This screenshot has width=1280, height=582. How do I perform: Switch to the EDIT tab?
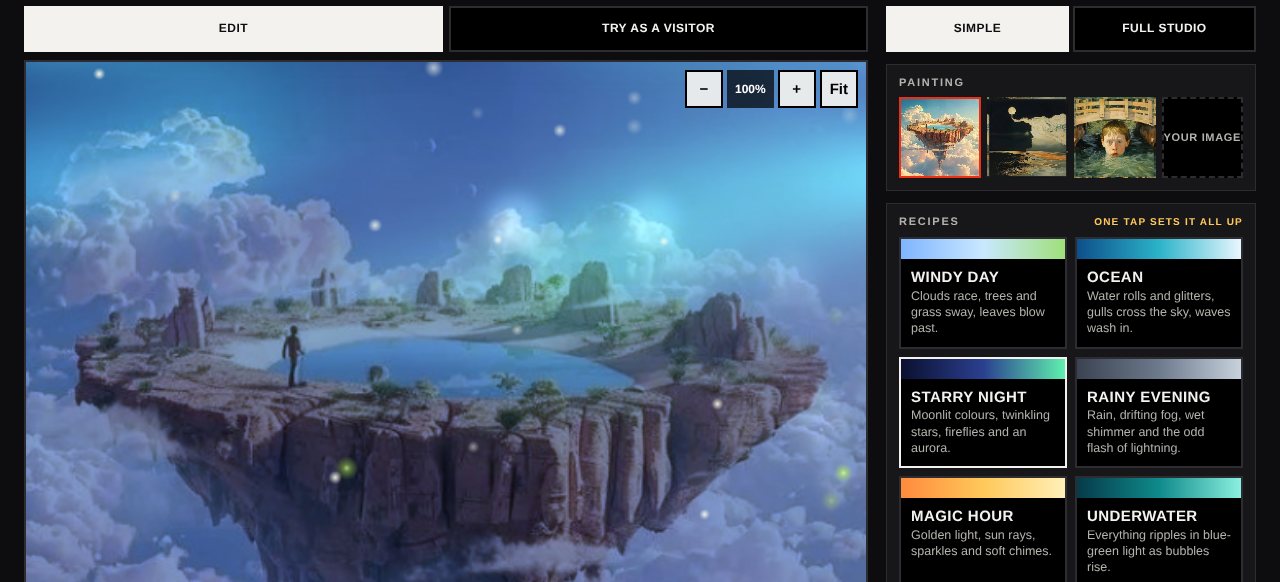(233, 29)
